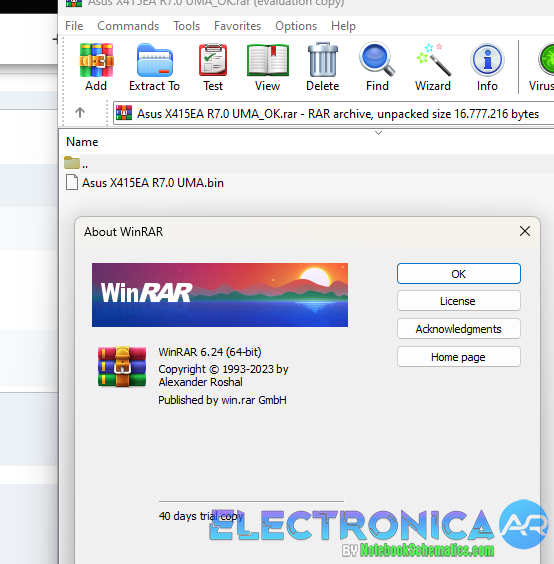Click the sort chevron above the column header
The height and width of the screenshot is (564, 554).
(378, 133)
